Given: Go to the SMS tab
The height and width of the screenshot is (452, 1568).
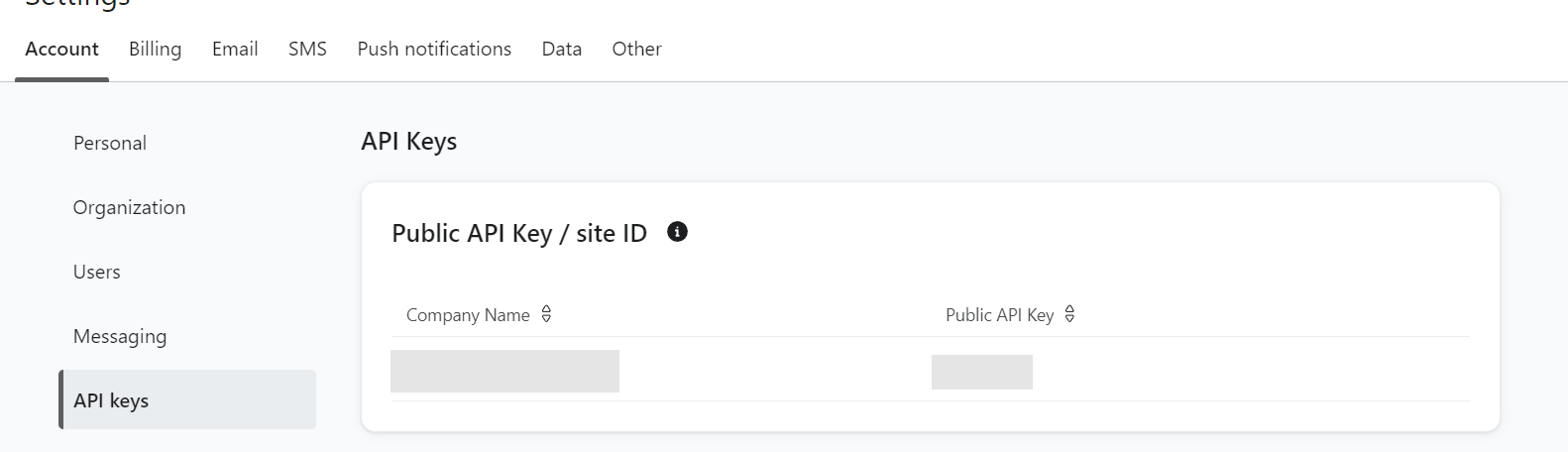Looking at the screenshot, I should (x=307, y=49).
